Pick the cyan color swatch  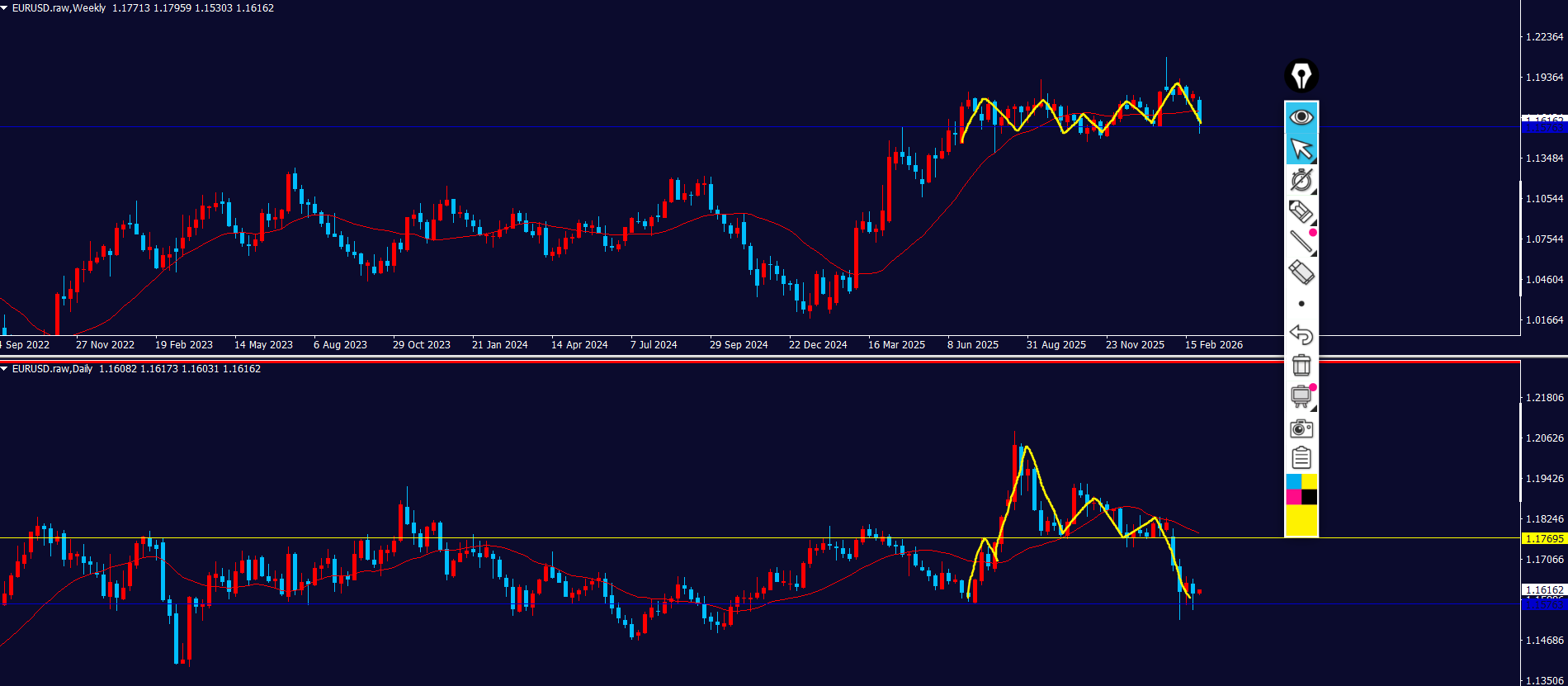1293,481
